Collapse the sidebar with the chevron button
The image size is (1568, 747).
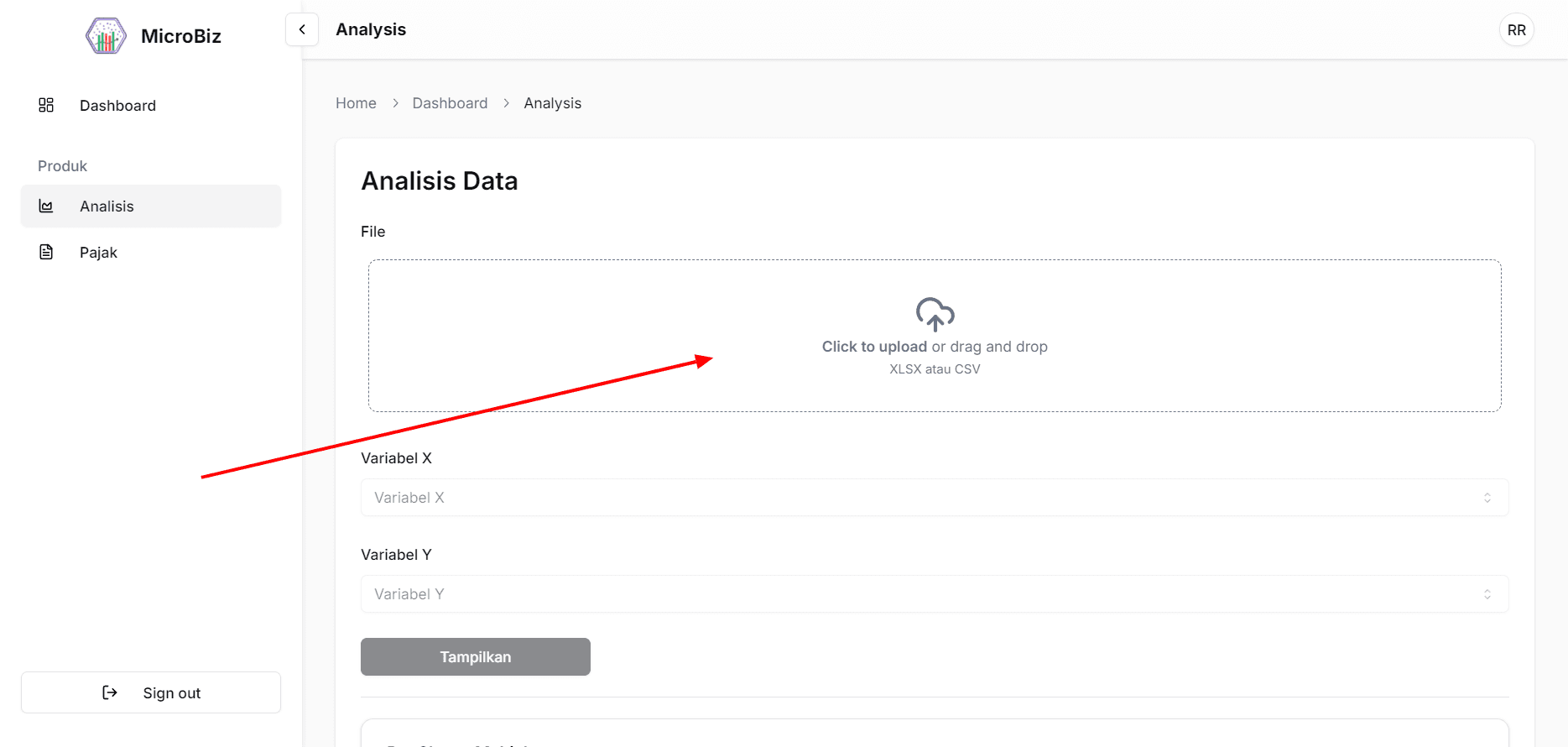[x=302, y=29]
